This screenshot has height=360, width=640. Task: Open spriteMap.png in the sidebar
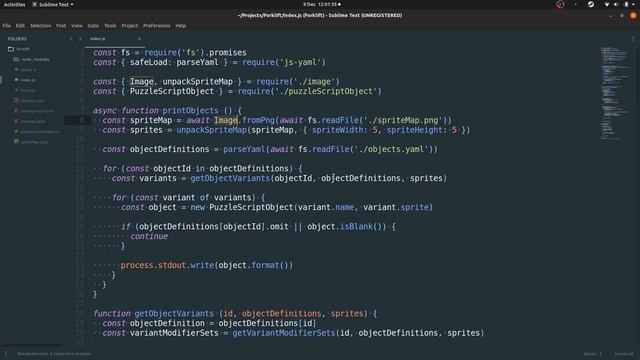click(34, 142)
